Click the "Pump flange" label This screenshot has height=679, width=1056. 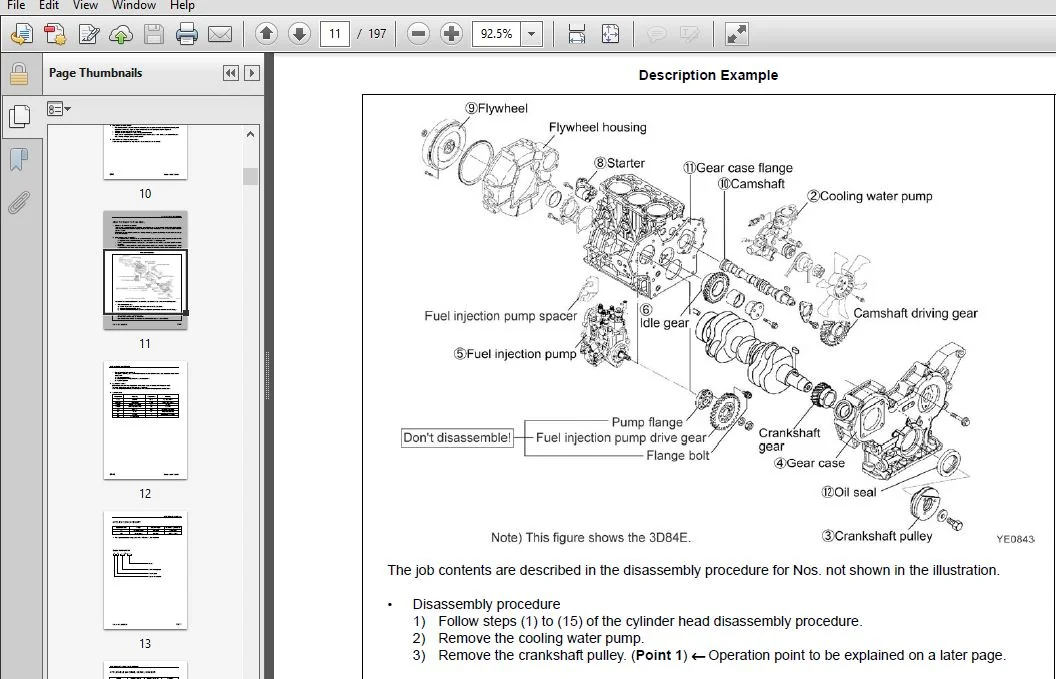[647, 422]
